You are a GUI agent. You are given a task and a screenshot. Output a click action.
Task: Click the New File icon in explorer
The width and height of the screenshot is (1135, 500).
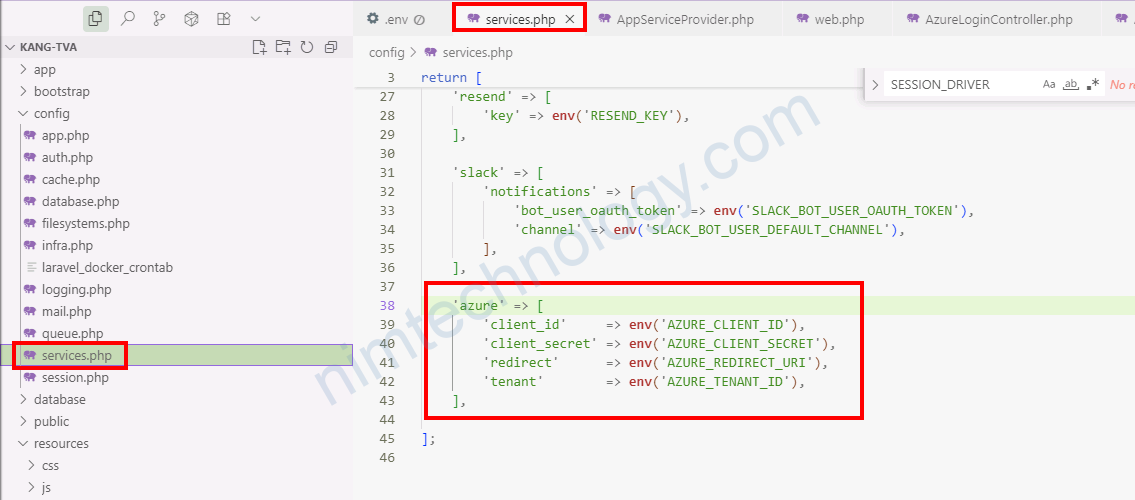pos(259,47)
